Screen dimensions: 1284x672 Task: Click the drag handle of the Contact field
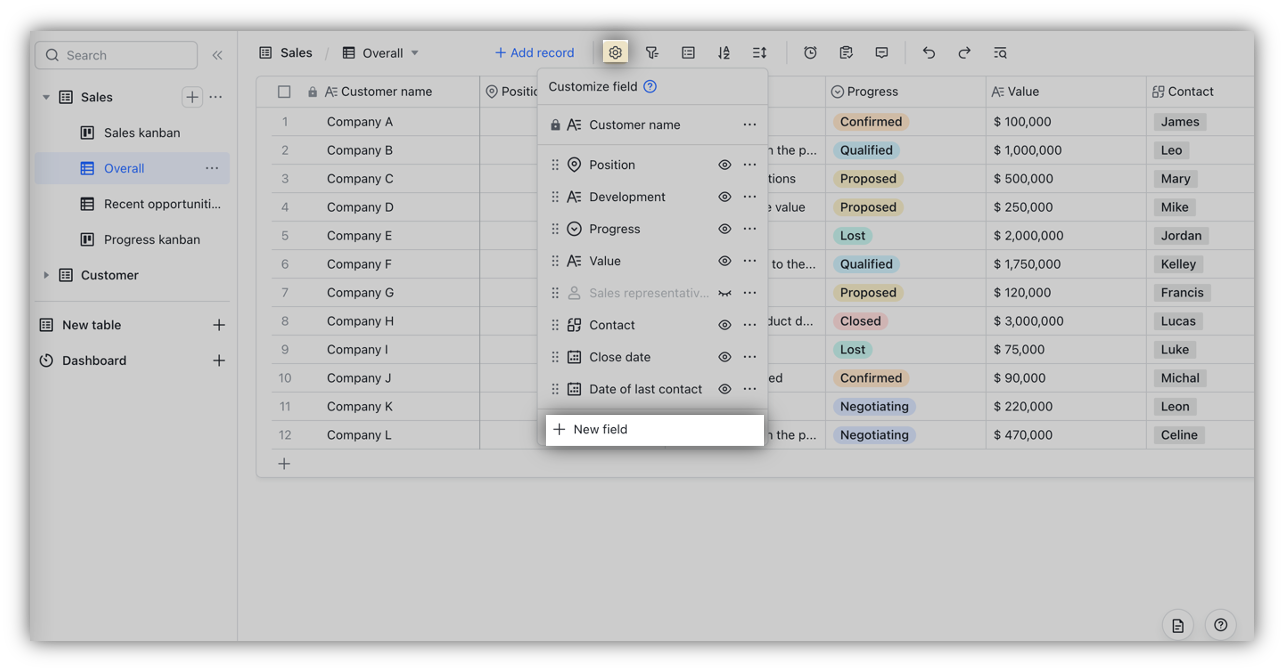[x=555, y=325]
